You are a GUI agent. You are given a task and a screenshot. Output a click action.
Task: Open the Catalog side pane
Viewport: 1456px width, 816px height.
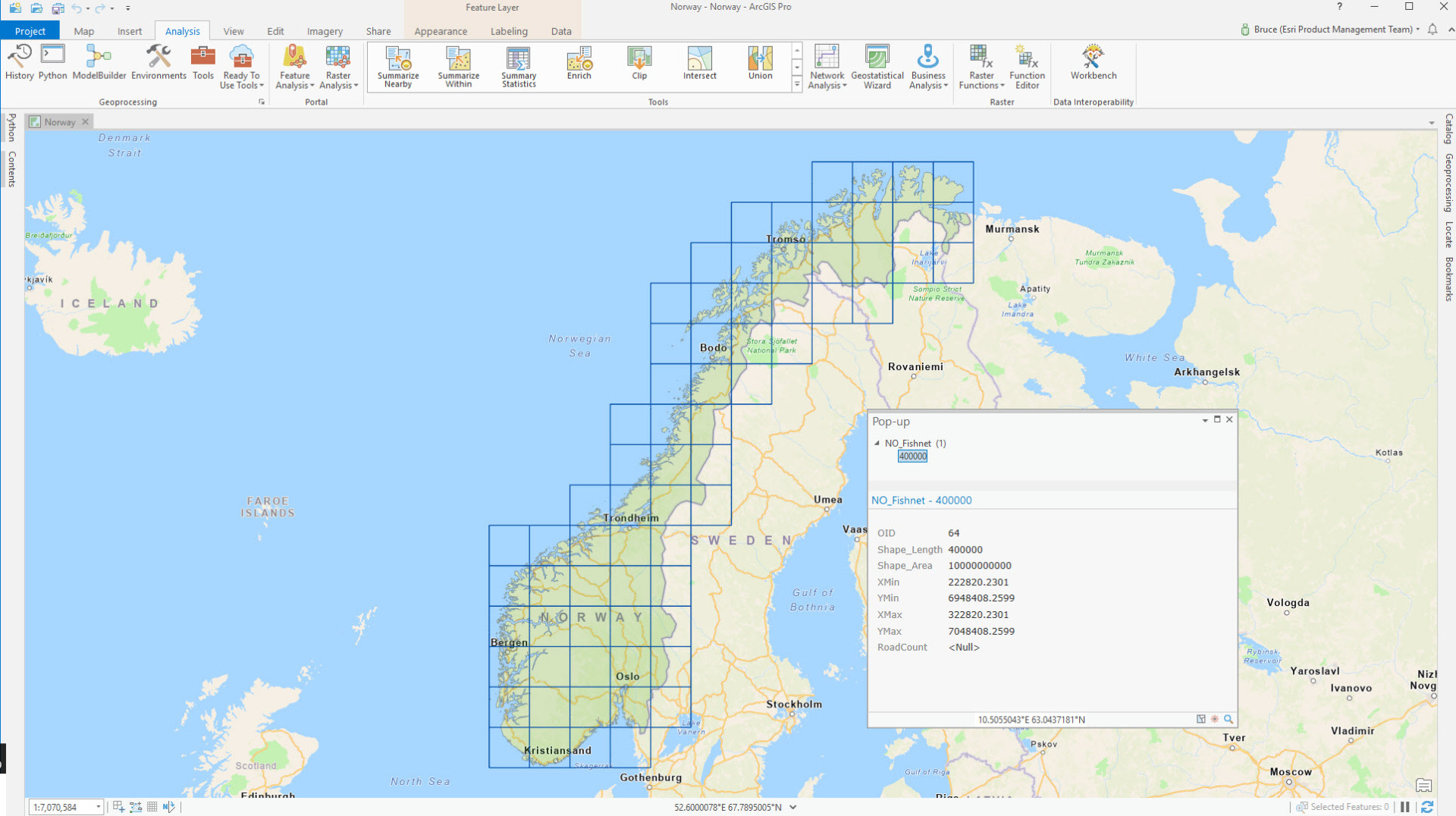1448,129
